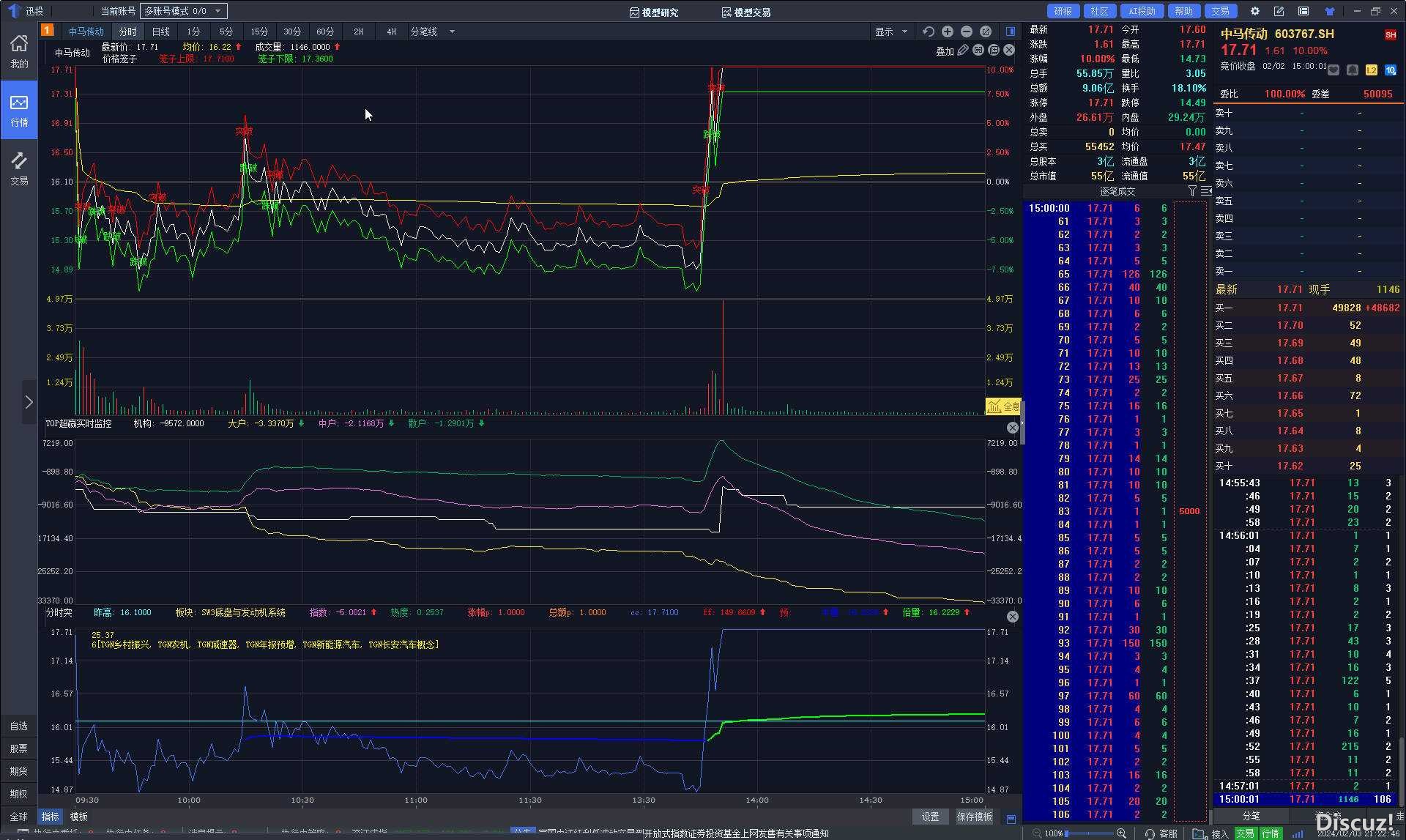Screen dimensions: 1406x840
Task: Open the skin theme shirt icon
Action: pos(1330,11)
